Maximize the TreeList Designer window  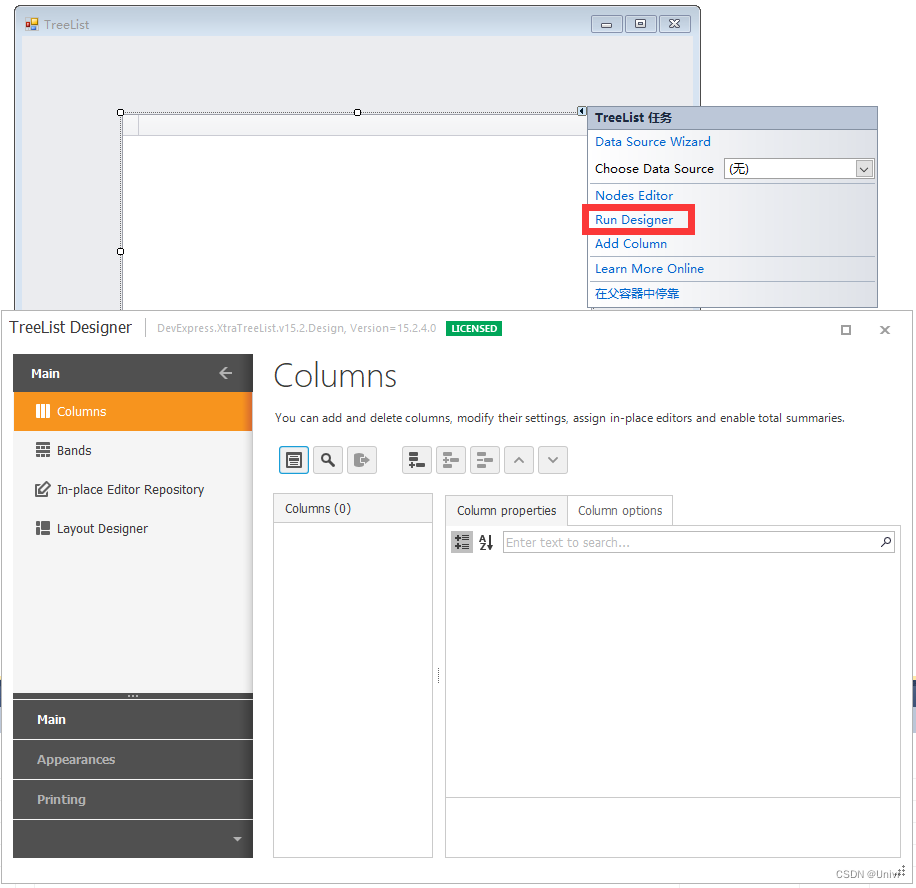pos(845,330)
